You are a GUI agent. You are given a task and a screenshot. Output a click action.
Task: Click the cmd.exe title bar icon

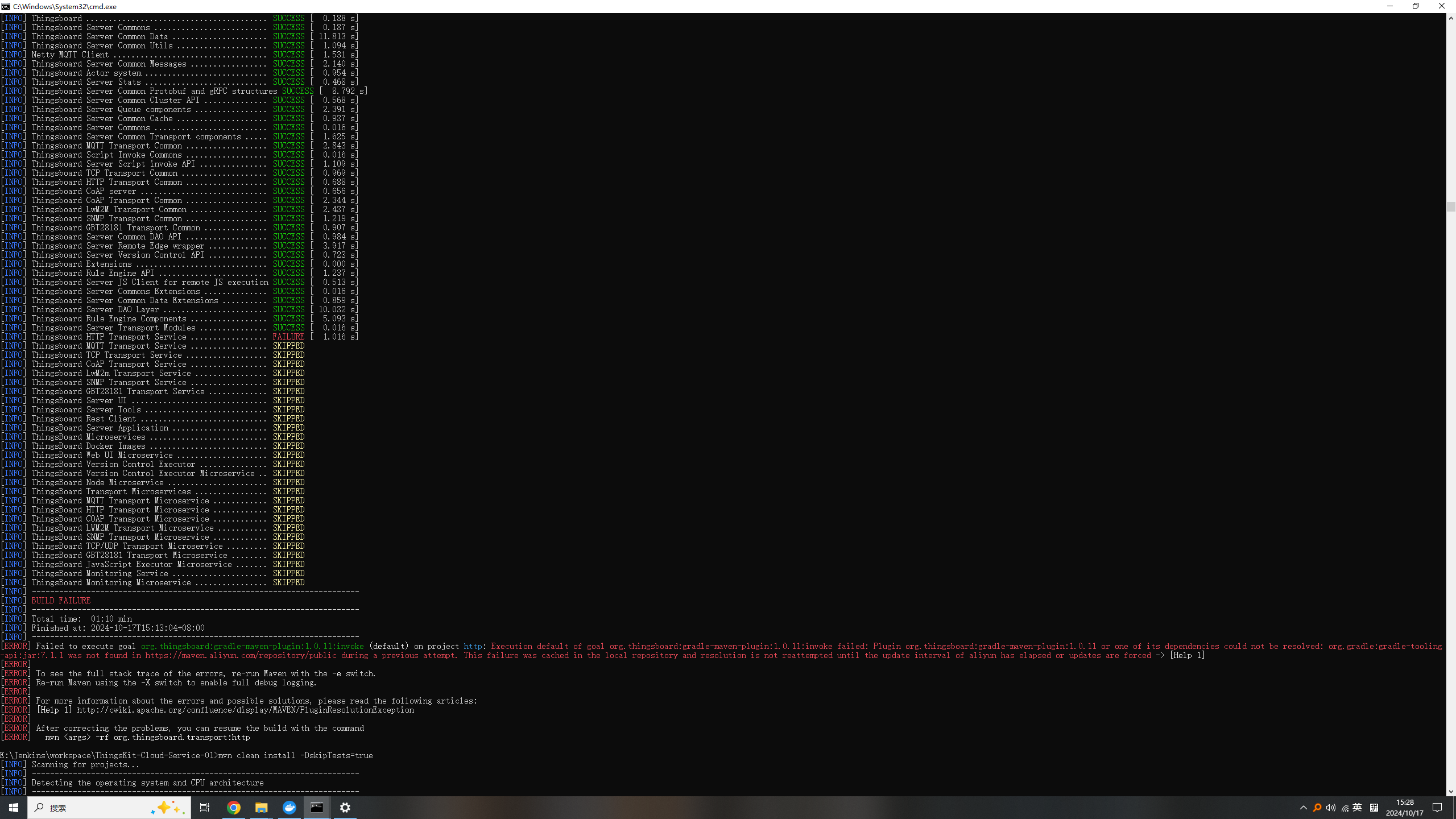click(x=6, y=6)
